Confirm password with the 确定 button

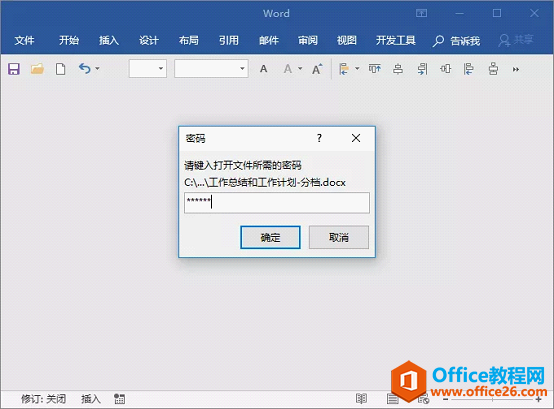pyautogui.click(x=270, y=237)
